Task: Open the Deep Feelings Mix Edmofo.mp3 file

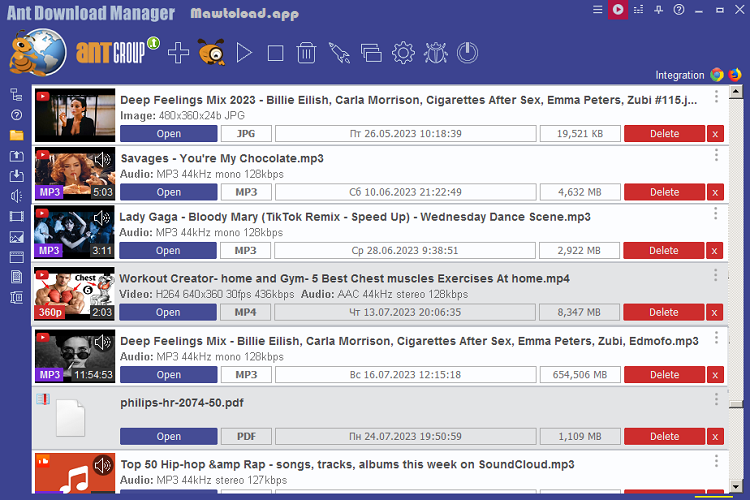Action: pyautogui.click(x=169, y=375)
